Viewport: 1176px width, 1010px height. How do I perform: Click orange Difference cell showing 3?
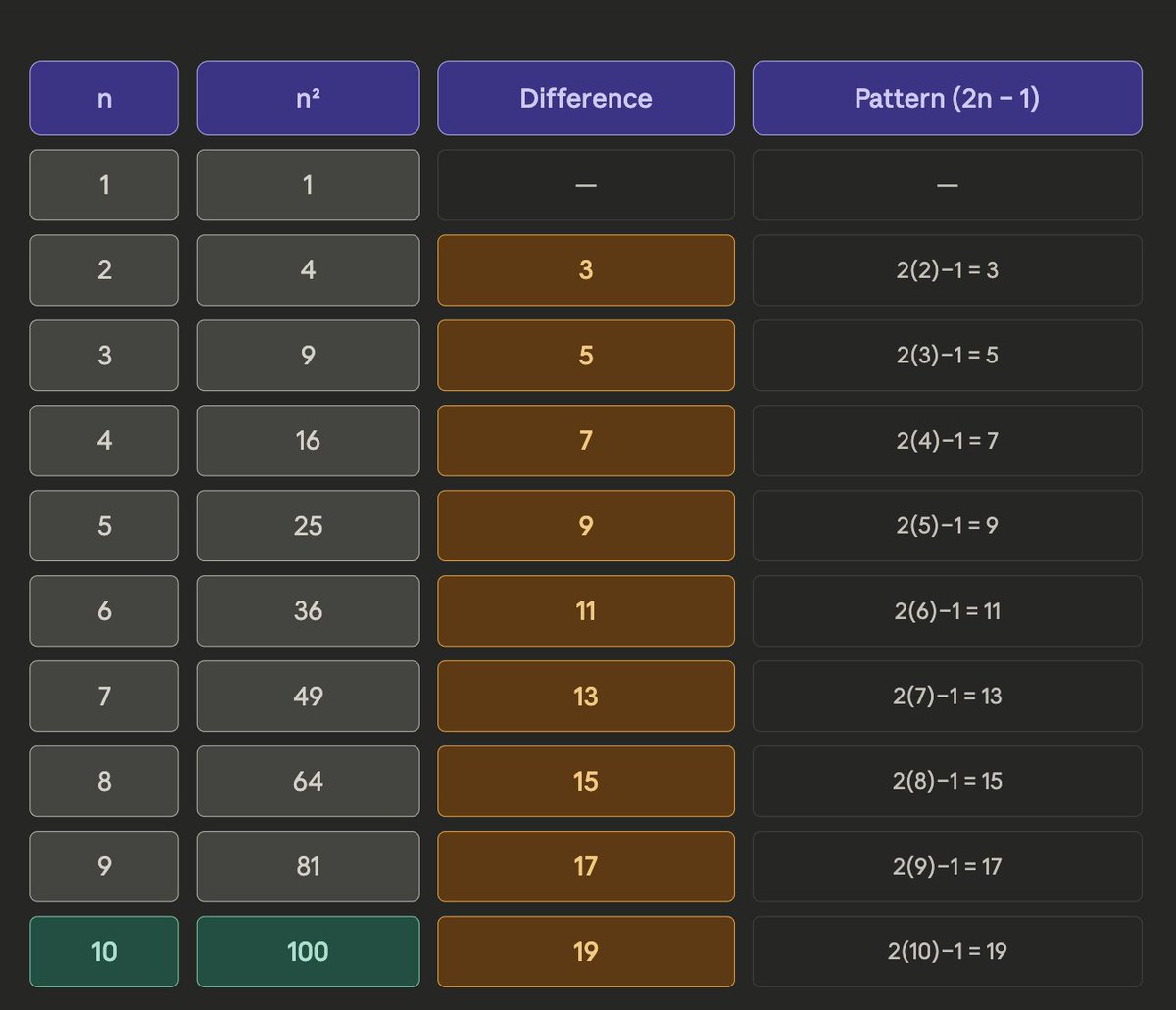click(586, 269)
